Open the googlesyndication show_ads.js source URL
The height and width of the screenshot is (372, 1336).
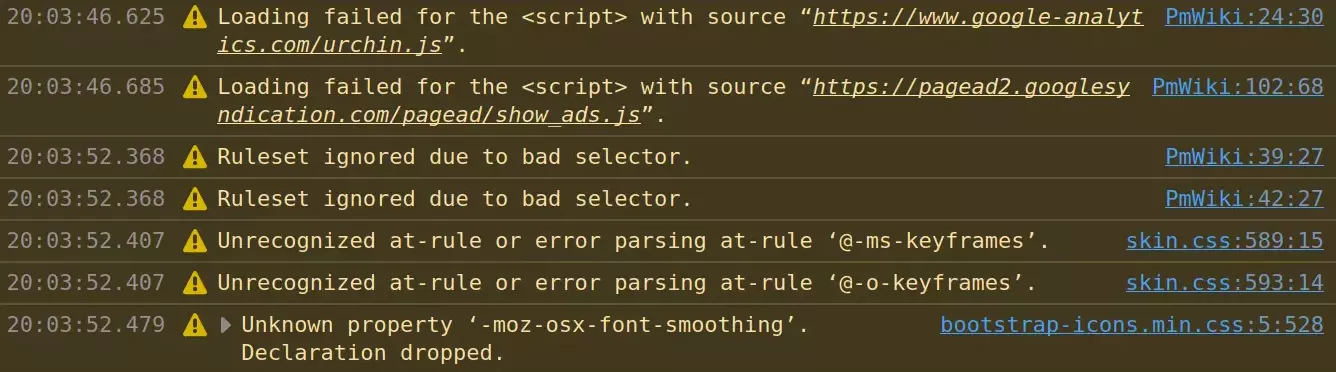pyautogui.click(x=674, y=101)
